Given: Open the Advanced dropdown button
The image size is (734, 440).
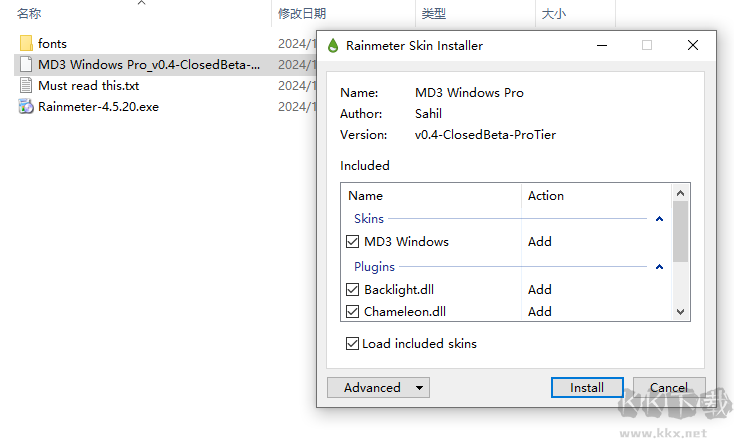Looking at the screenshot, I should point(378,388).
